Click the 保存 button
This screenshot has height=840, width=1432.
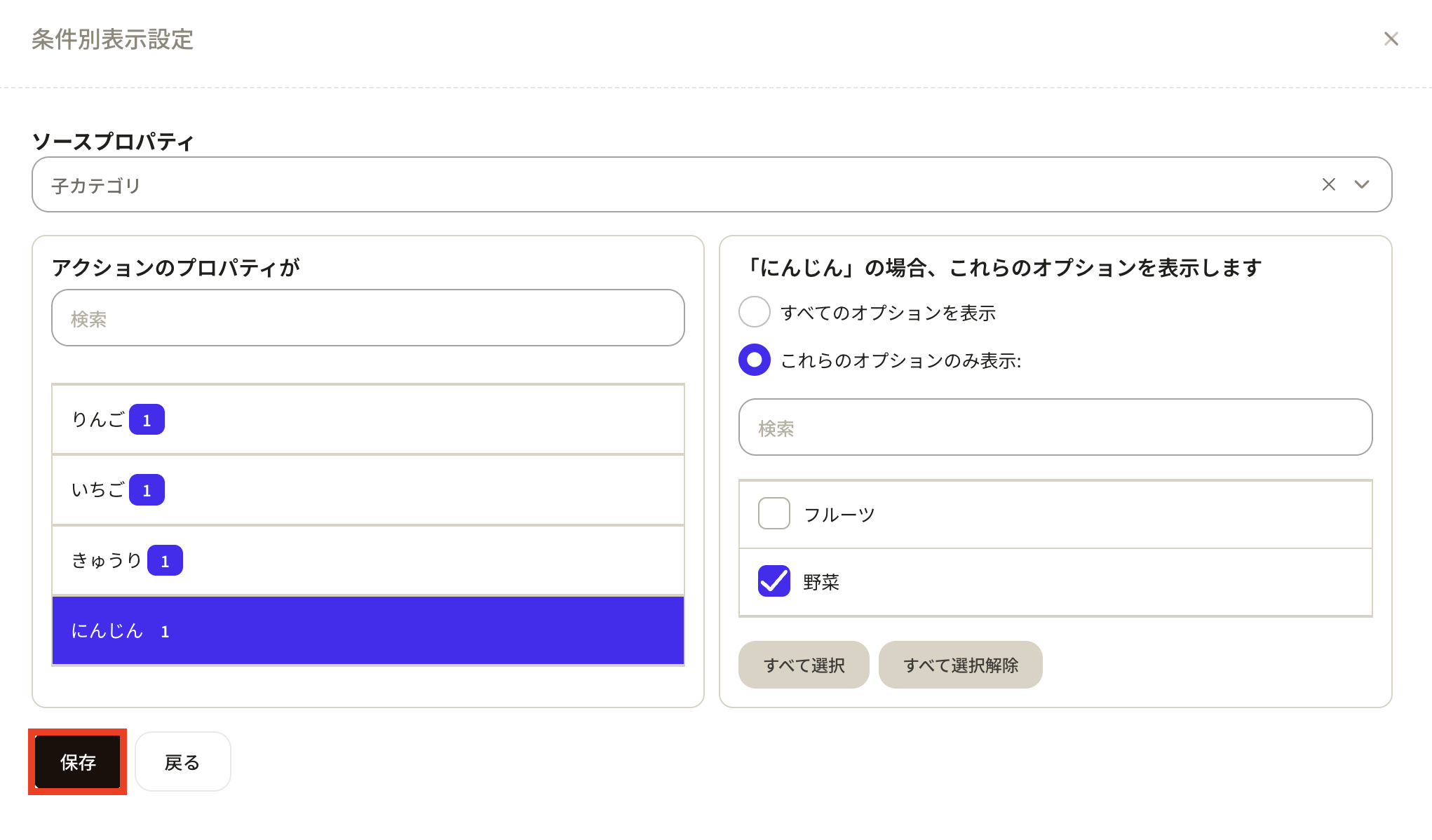click(x=78, y=762)
